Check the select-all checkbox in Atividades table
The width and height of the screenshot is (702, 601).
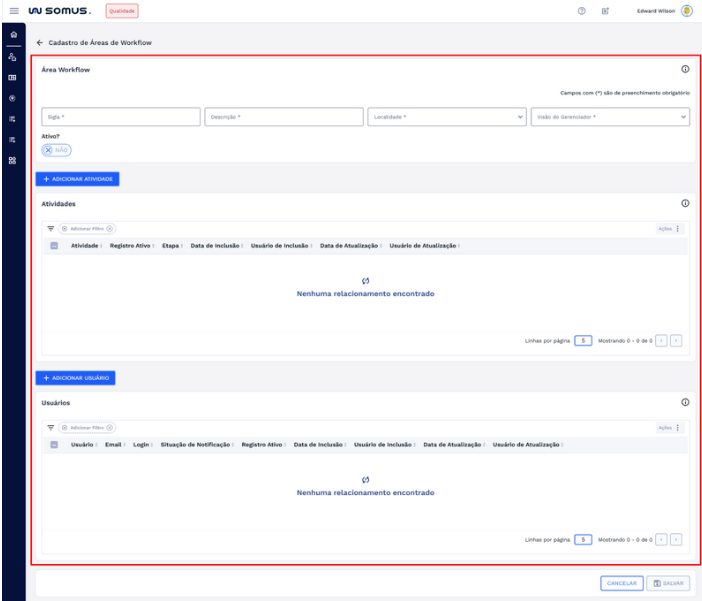tap(54, 246)
